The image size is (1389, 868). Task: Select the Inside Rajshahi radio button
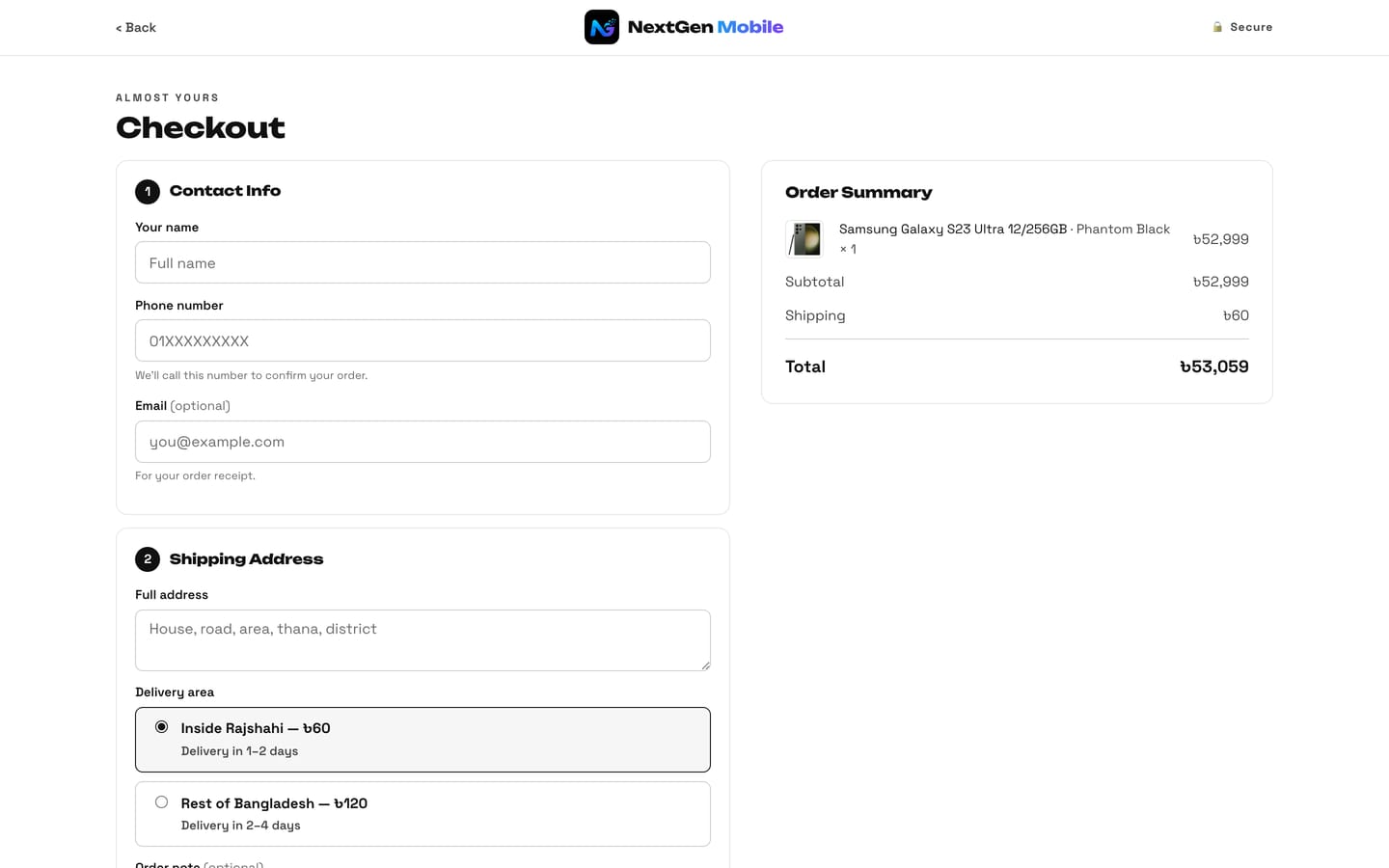(x=161, y=727)
